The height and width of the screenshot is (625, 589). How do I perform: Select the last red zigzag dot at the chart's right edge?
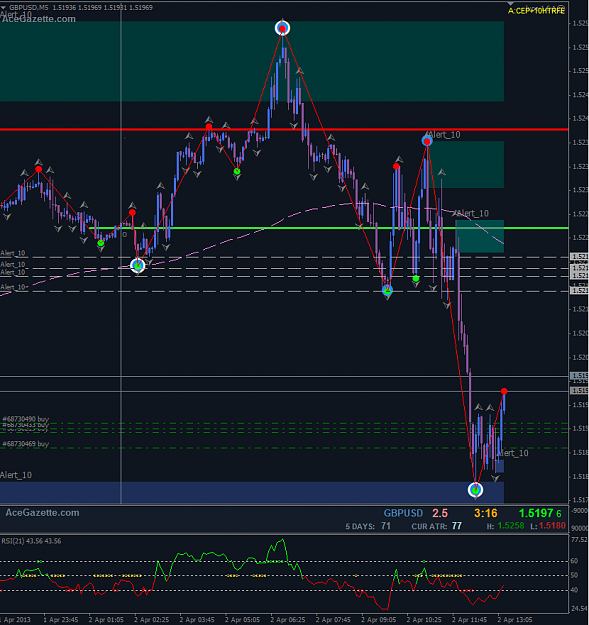pyautogui.click(x=504, y=391)
